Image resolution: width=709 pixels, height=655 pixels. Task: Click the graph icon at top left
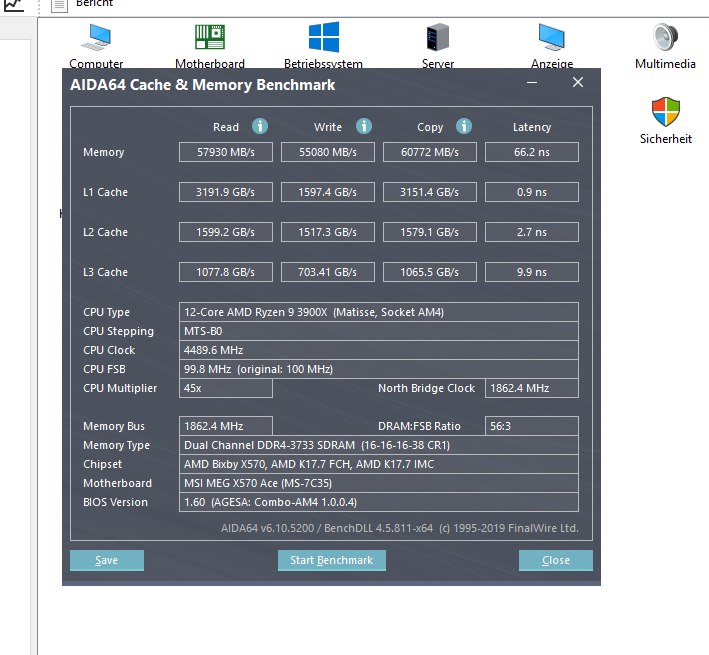14,5
